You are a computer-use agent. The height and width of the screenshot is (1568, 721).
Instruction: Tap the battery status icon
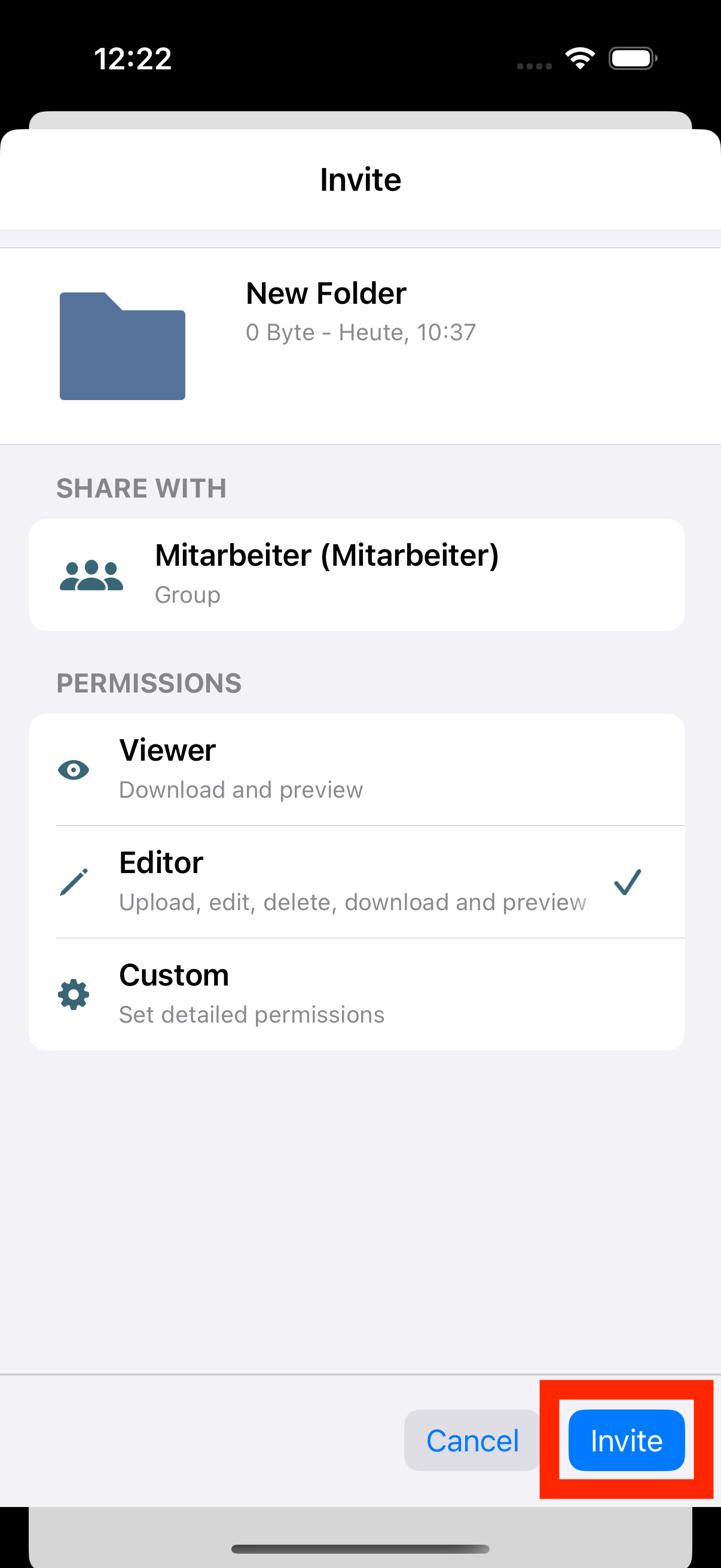pos(633,59)
